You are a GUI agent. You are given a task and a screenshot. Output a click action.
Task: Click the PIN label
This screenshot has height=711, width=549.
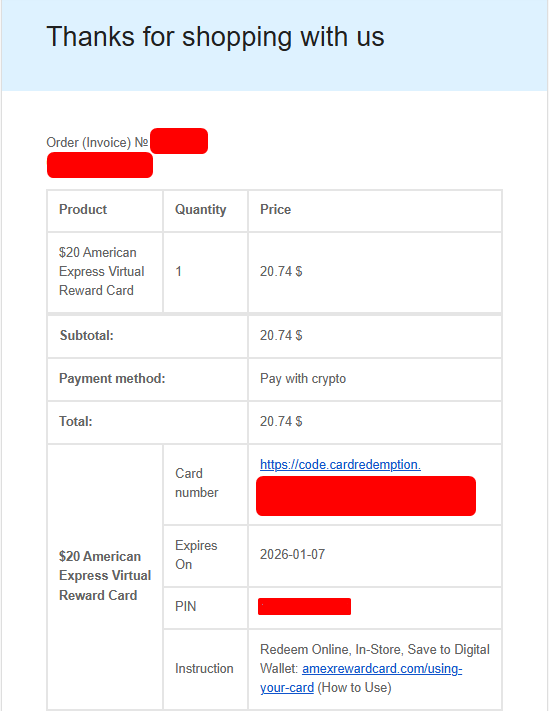point(185,607)
